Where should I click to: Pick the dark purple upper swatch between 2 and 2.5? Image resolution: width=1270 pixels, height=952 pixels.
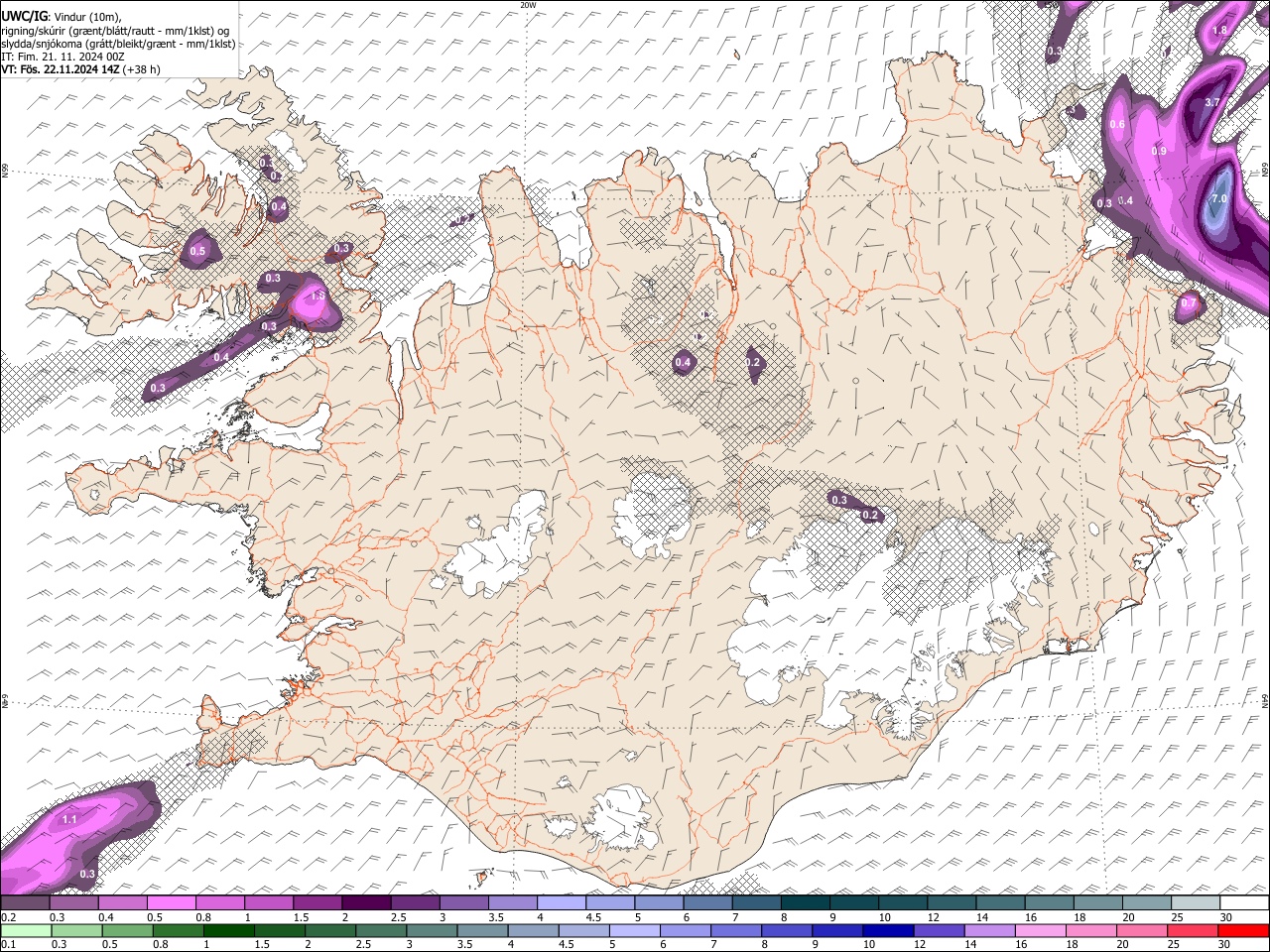pyautogui.click(x=366, y=902)
